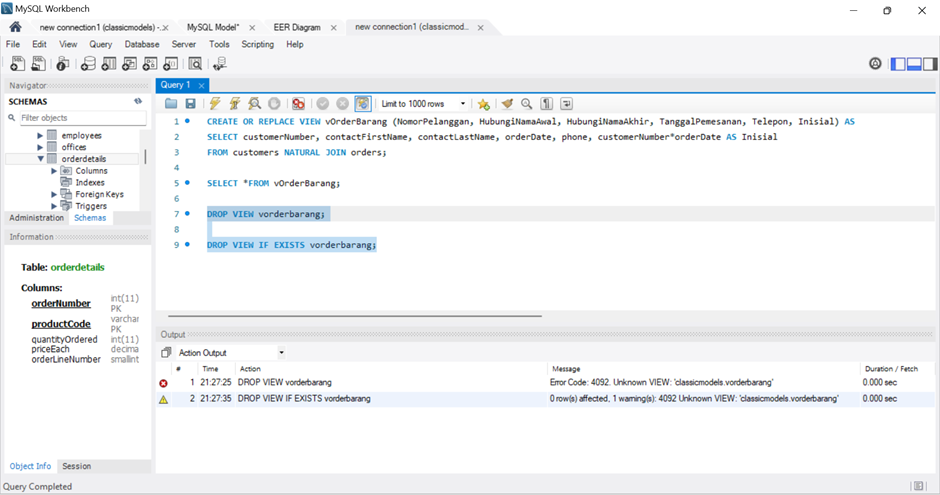Viewport: 940px width, 495px height.
Task: Create a new function toolbar icon
Action: click(171, 64)
